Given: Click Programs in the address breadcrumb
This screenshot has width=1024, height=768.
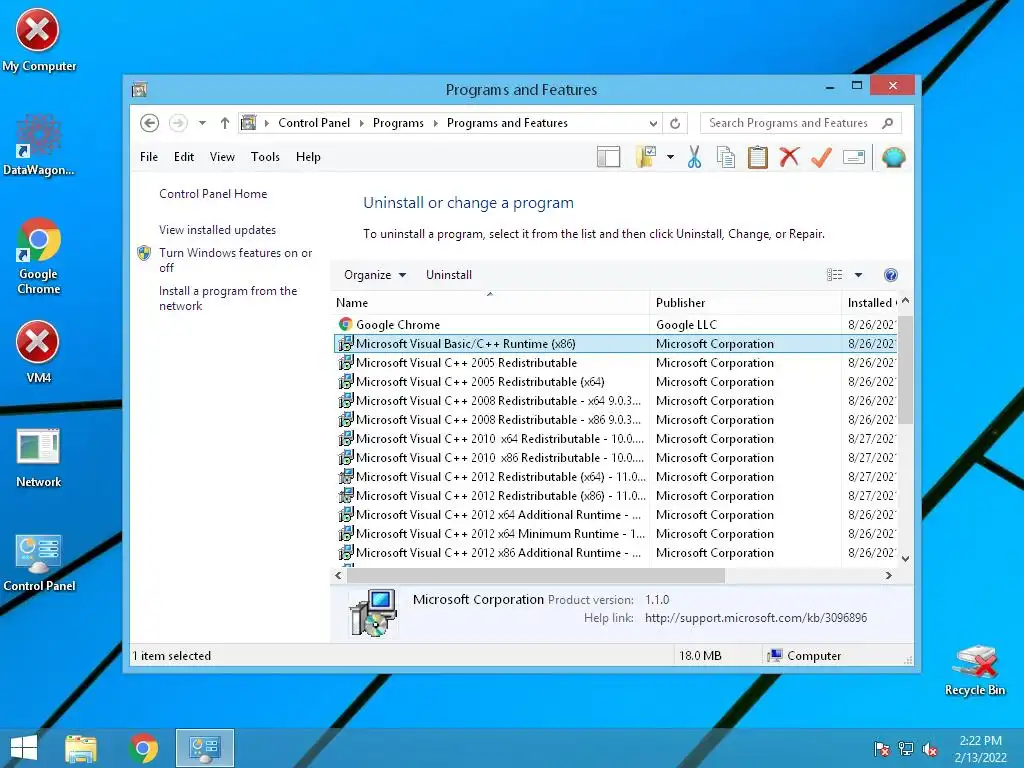Looking at the screenshot, I should (398, 123).
